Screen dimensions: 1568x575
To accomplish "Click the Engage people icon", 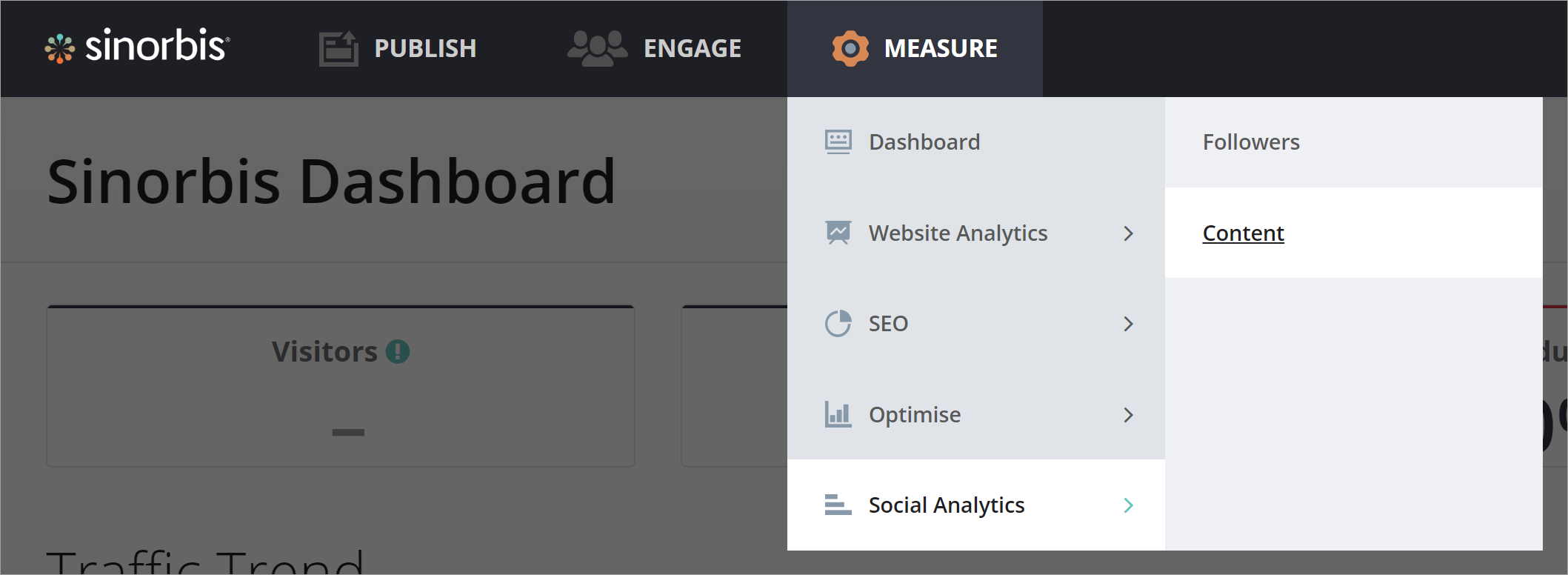I will pos(597,49).
